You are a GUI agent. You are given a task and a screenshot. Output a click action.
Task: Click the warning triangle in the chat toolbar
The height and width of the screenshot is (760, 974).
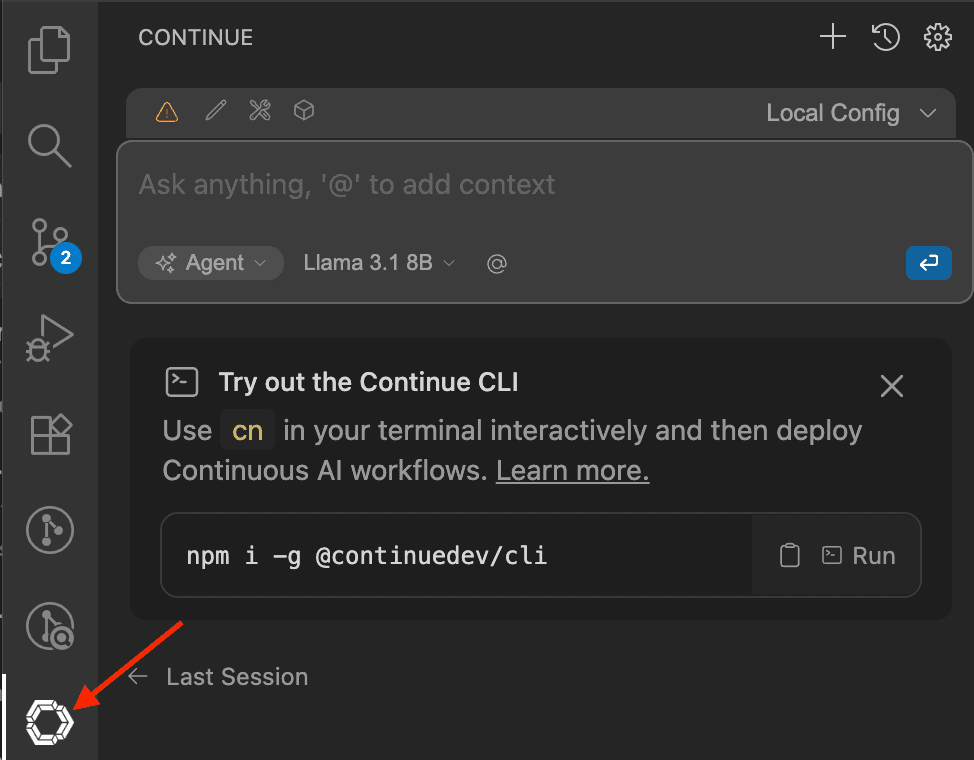(166, 111)
